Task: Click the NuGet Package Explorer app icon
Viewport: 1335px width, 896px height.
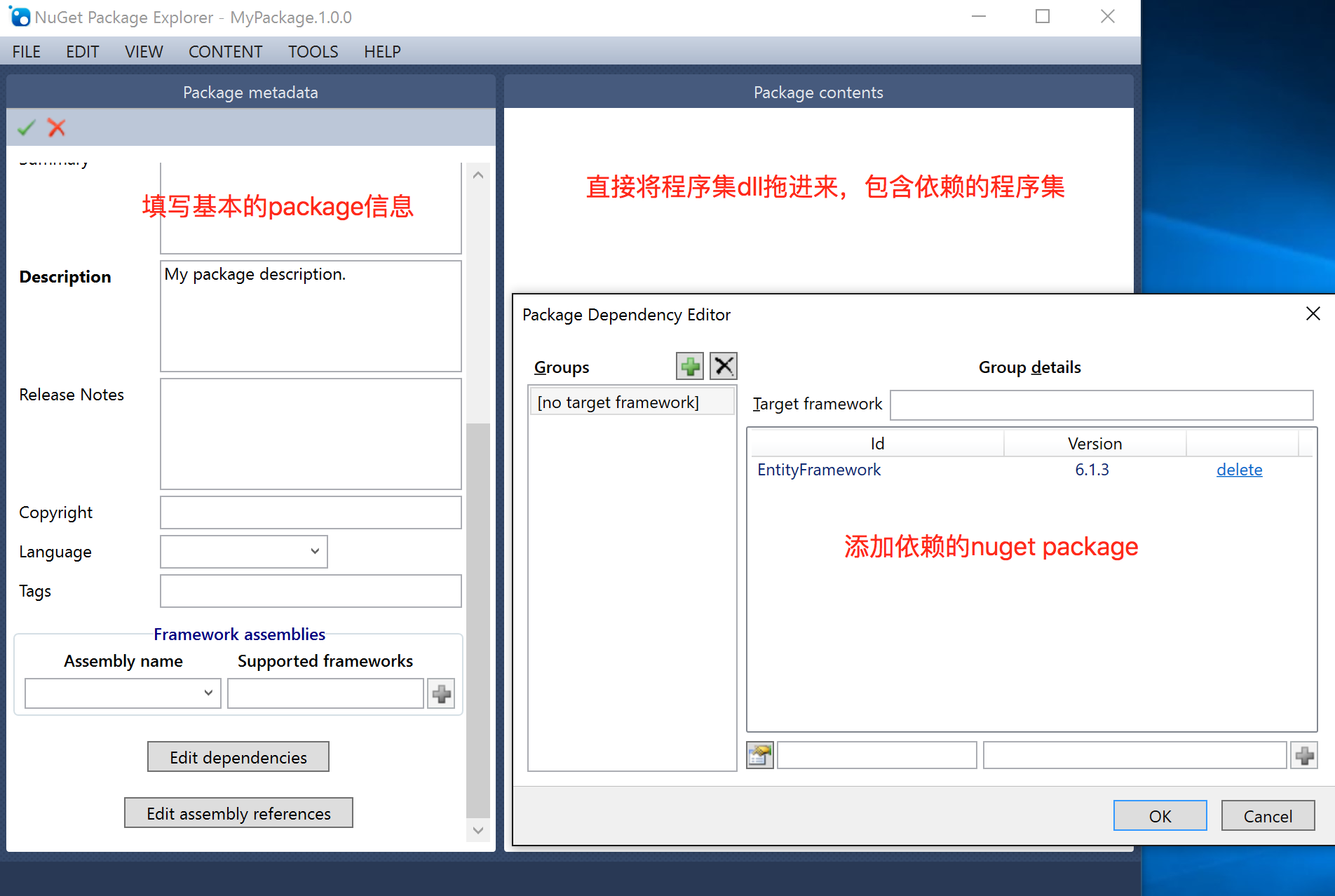Action: (20, 17)
